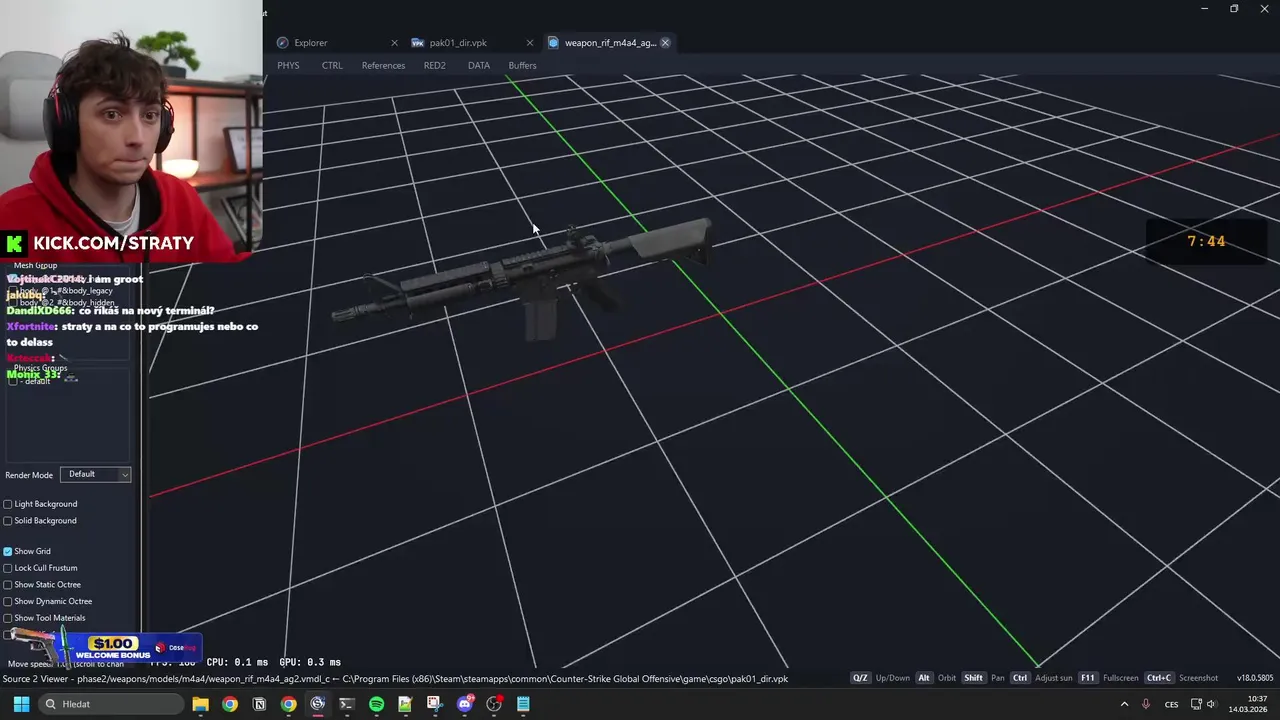Image resolution: width=1280 pixels, height=720 pixels.
Task: Click the Alt Orbit shortcut hint
Action: tap(936, 678)
